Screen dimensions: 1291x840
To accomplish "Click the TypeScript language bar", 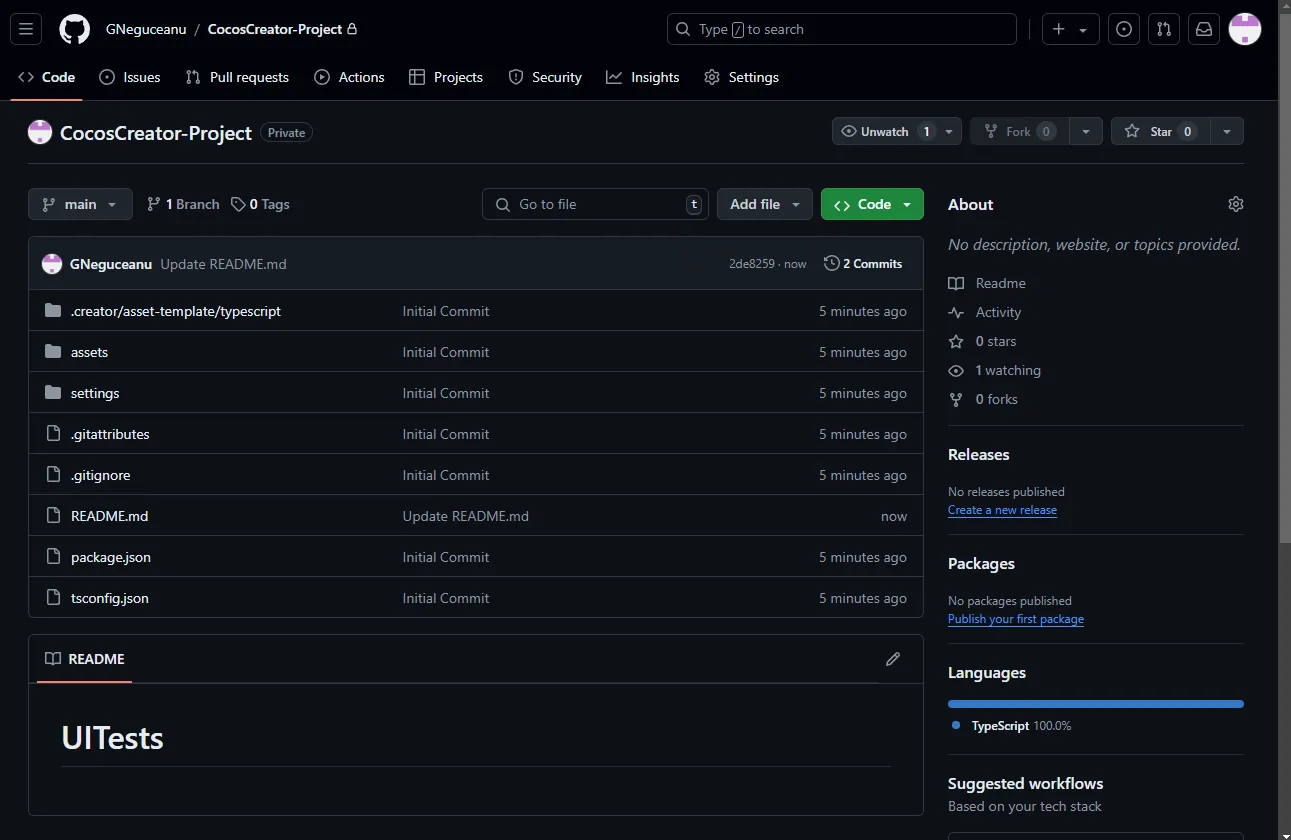I will 1095,703.
